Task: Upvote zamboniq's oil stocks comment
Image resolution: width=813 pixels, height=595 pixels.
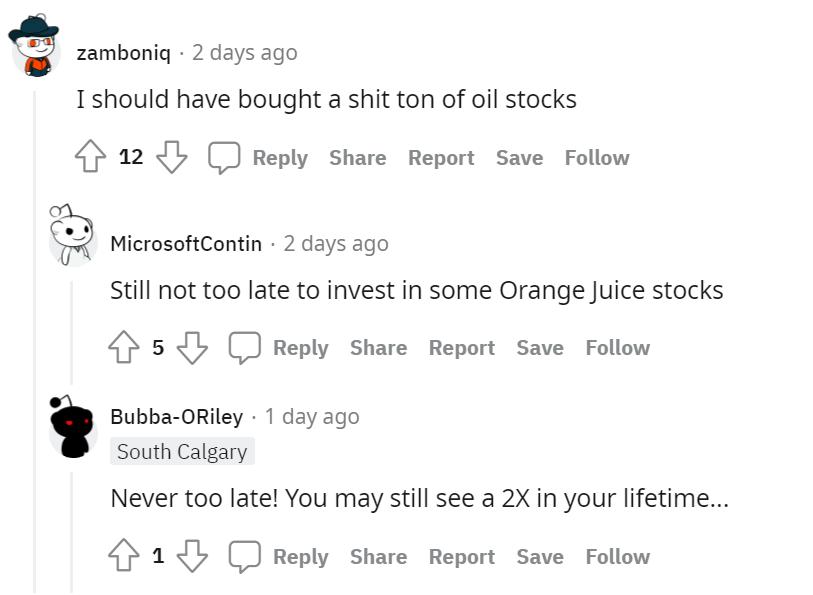Action: pos(91,158)
